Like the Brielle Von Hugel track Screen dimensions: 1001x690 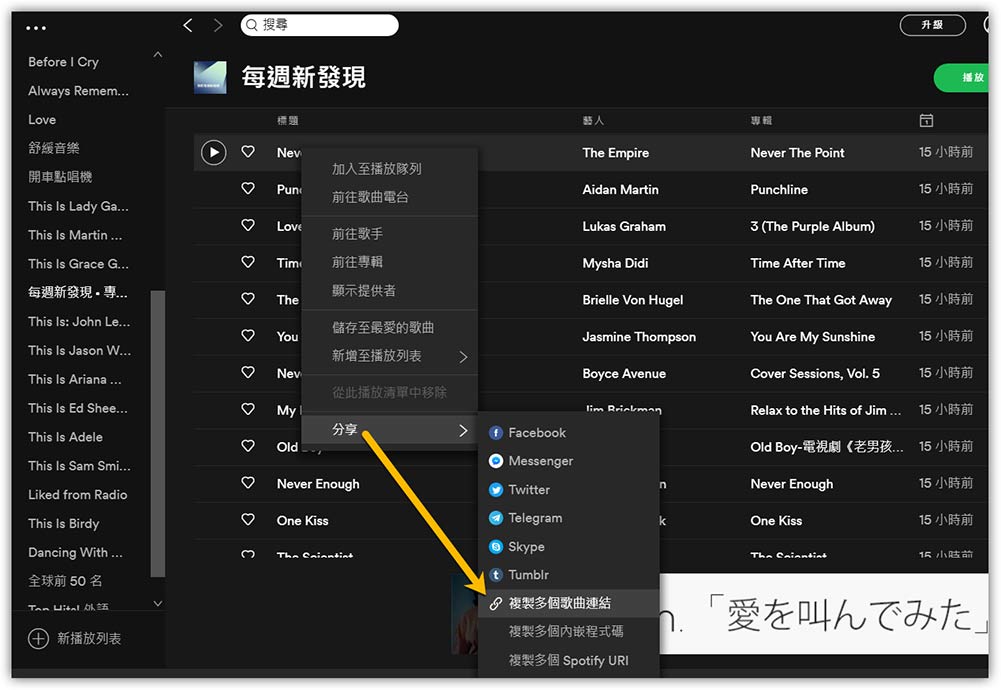[x=248, y=299]
